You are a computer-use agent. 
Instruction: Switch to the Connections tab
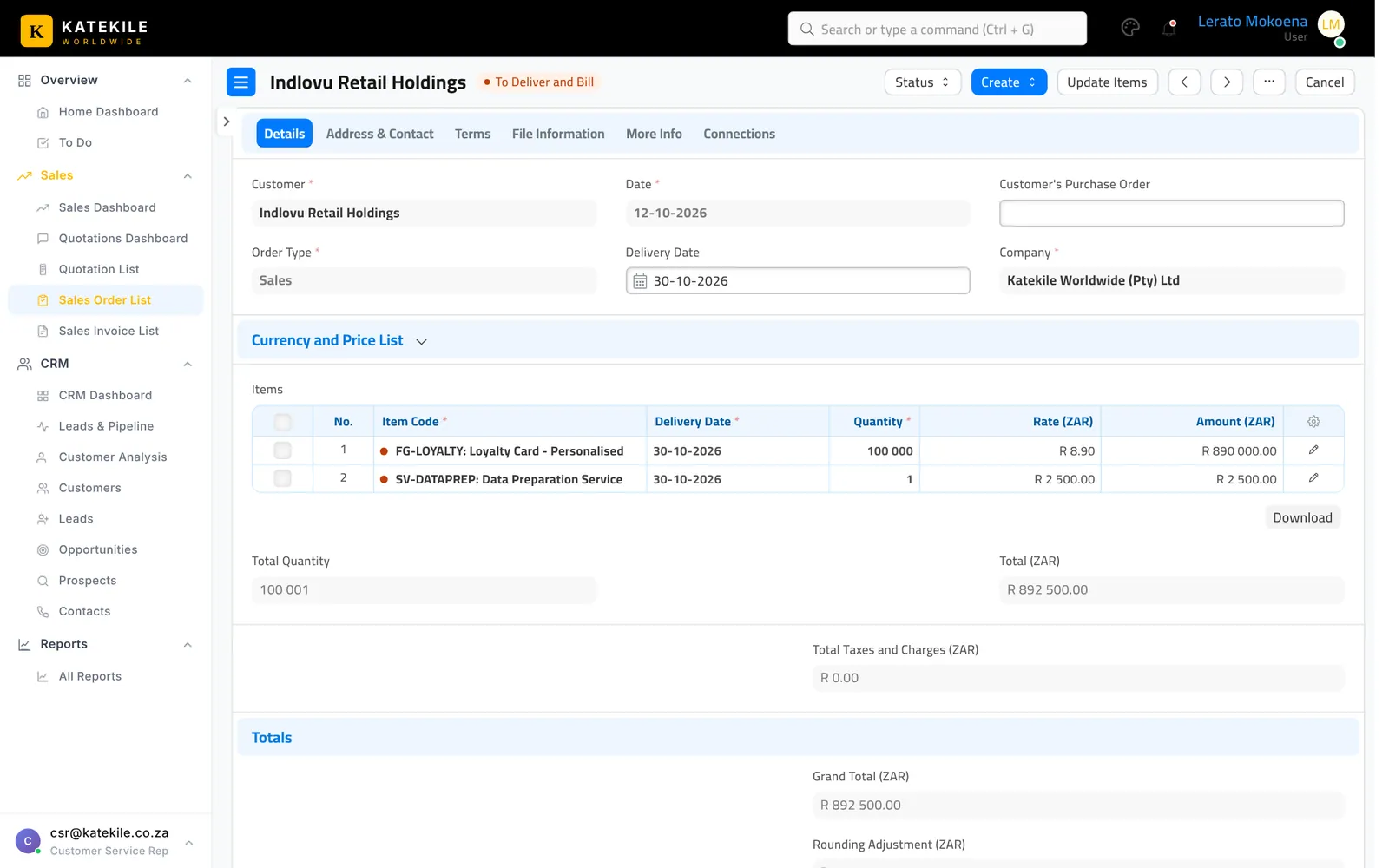(739, 134)
